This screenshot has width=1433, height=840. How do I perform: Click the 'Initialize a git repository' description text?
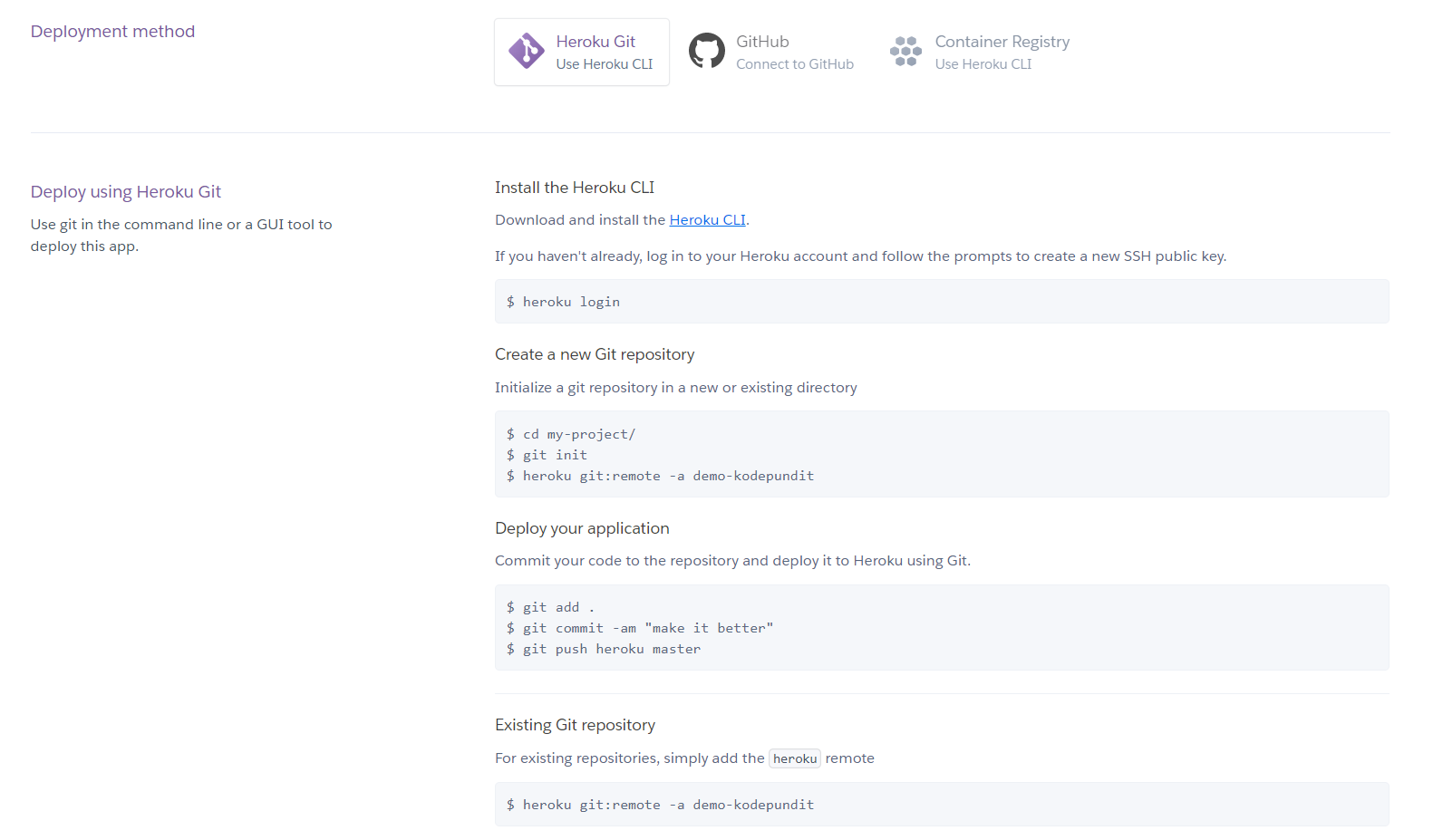(x=676, y=388)
